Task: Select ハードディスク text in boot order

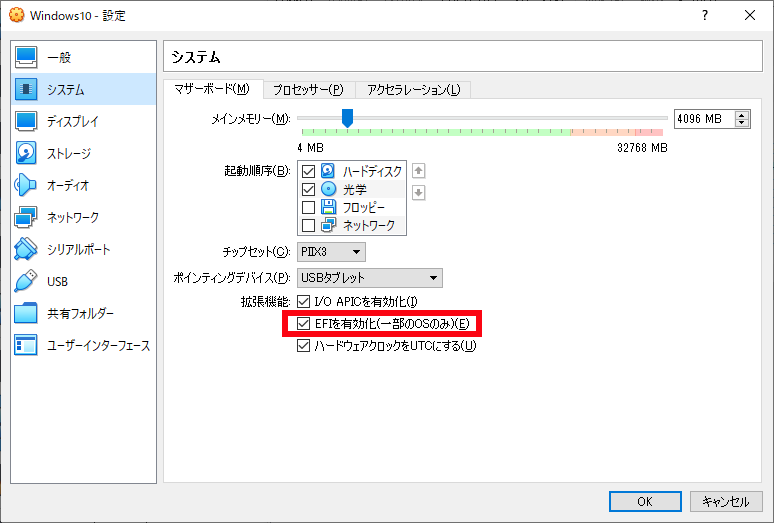Action: [373, 171]
